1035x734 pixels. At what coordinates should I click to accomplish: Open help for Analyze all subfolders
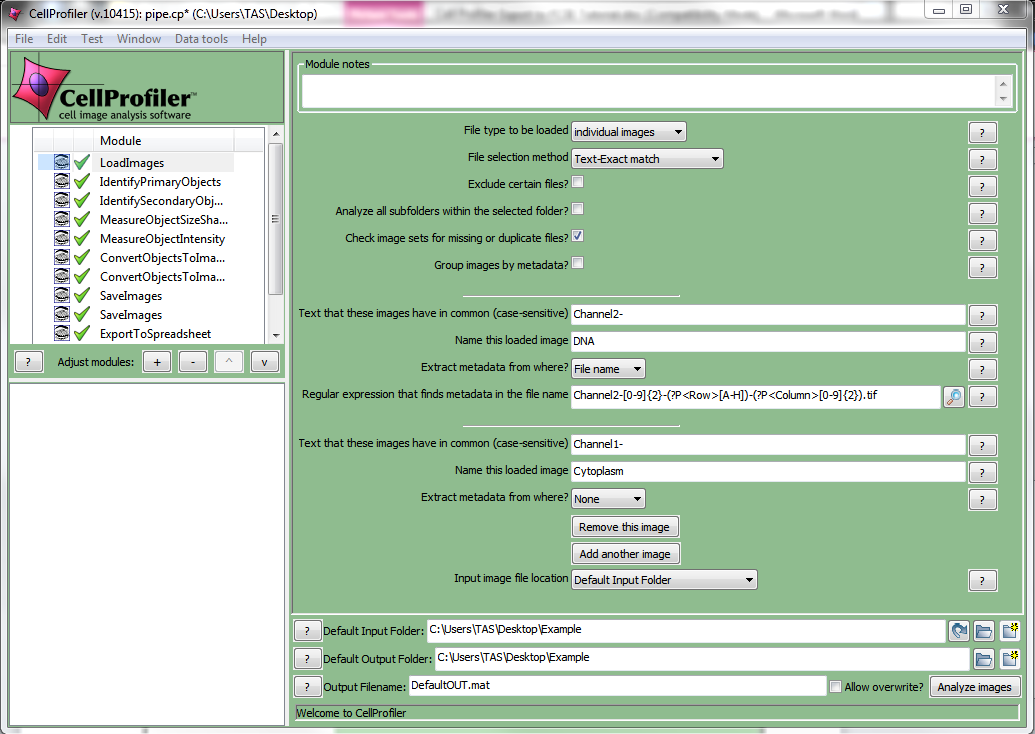982,214
